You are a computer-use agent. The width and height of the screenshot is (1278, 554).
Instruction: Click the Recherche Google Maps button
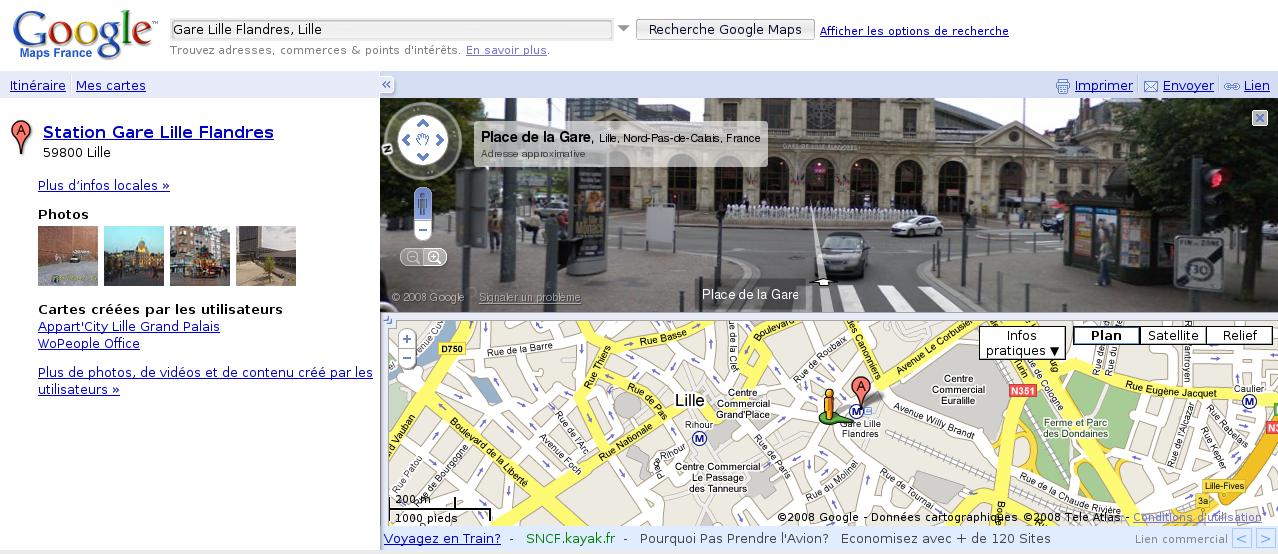point(725,30)
